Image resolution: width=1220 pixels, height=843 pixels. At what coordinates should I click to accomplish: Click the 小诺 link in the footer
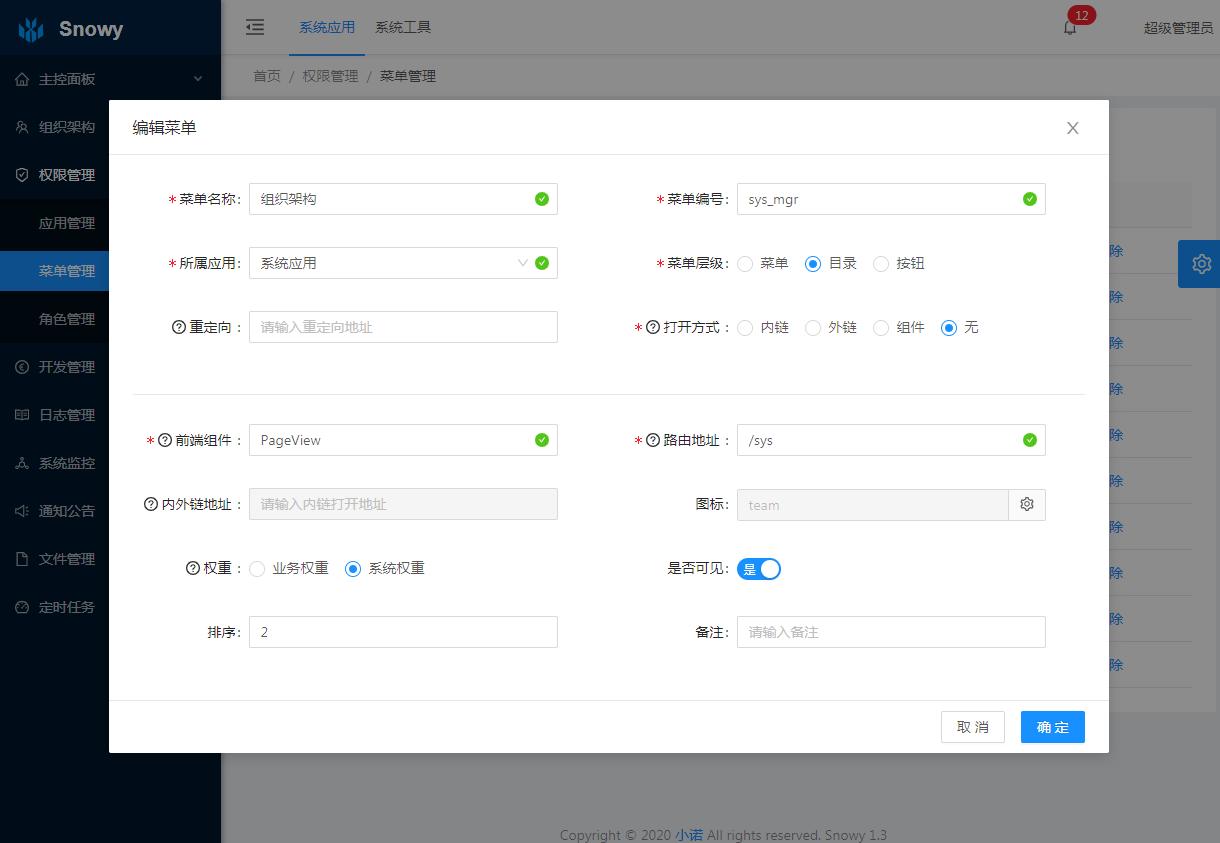point(688,835)
